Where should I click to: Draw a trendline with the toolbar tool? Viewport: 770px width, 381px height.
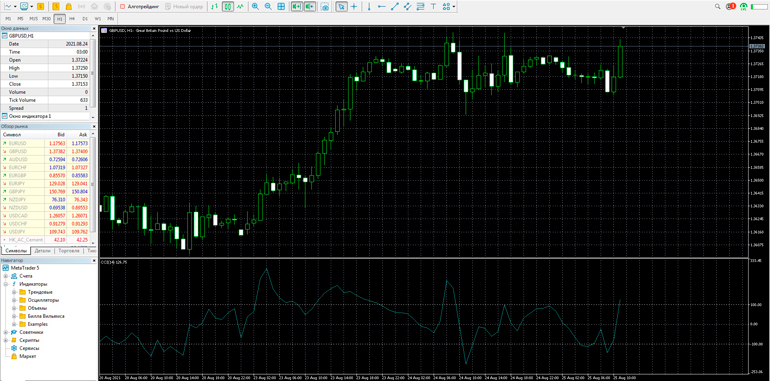tap(394, 7)
